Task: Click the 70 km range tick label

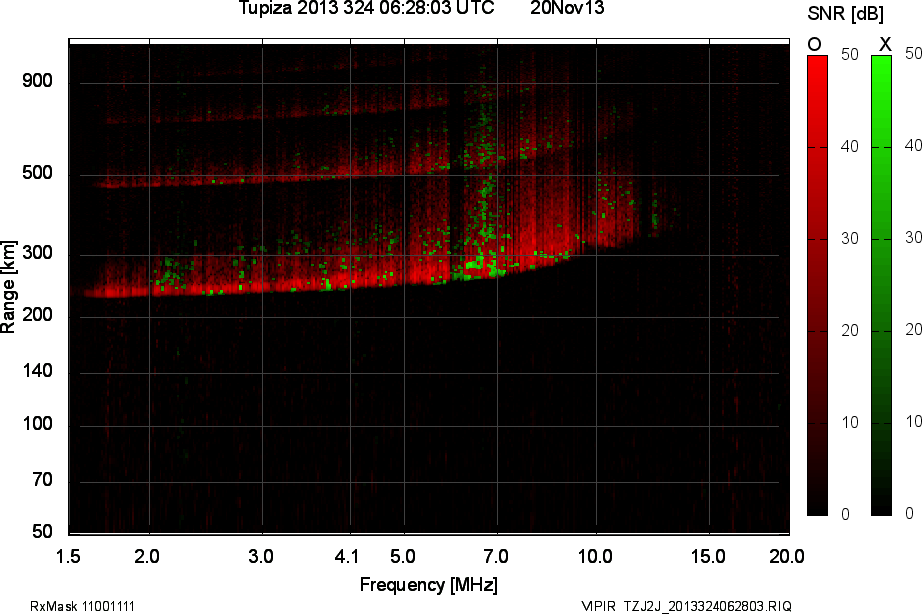Action: [x=40, y=481]
